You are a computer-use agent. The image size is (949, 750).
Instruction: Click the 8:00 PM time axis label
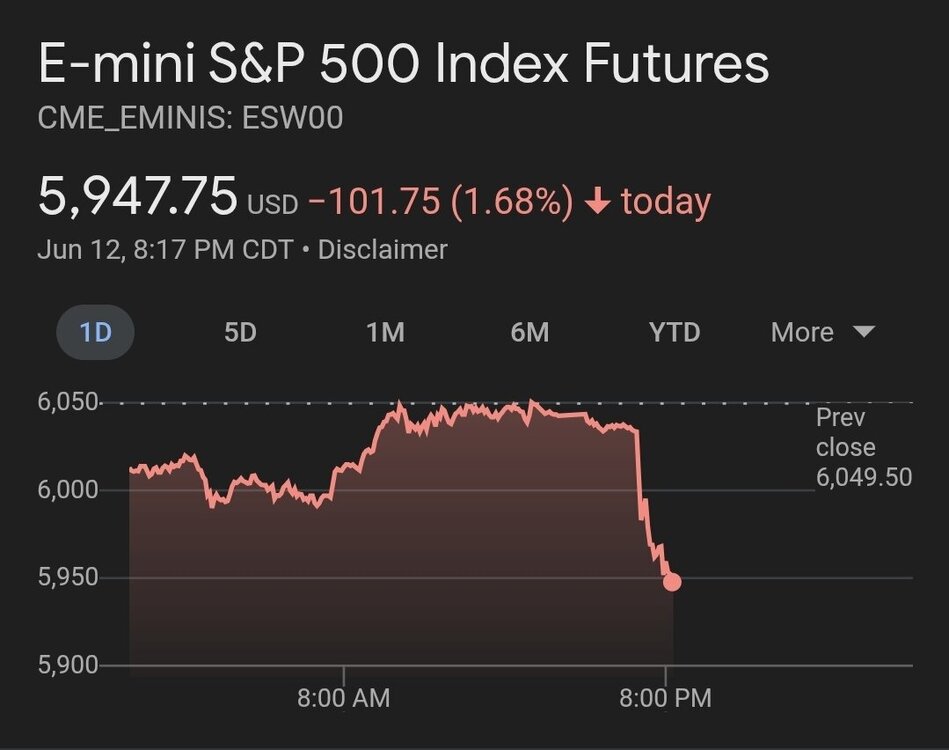665,698
